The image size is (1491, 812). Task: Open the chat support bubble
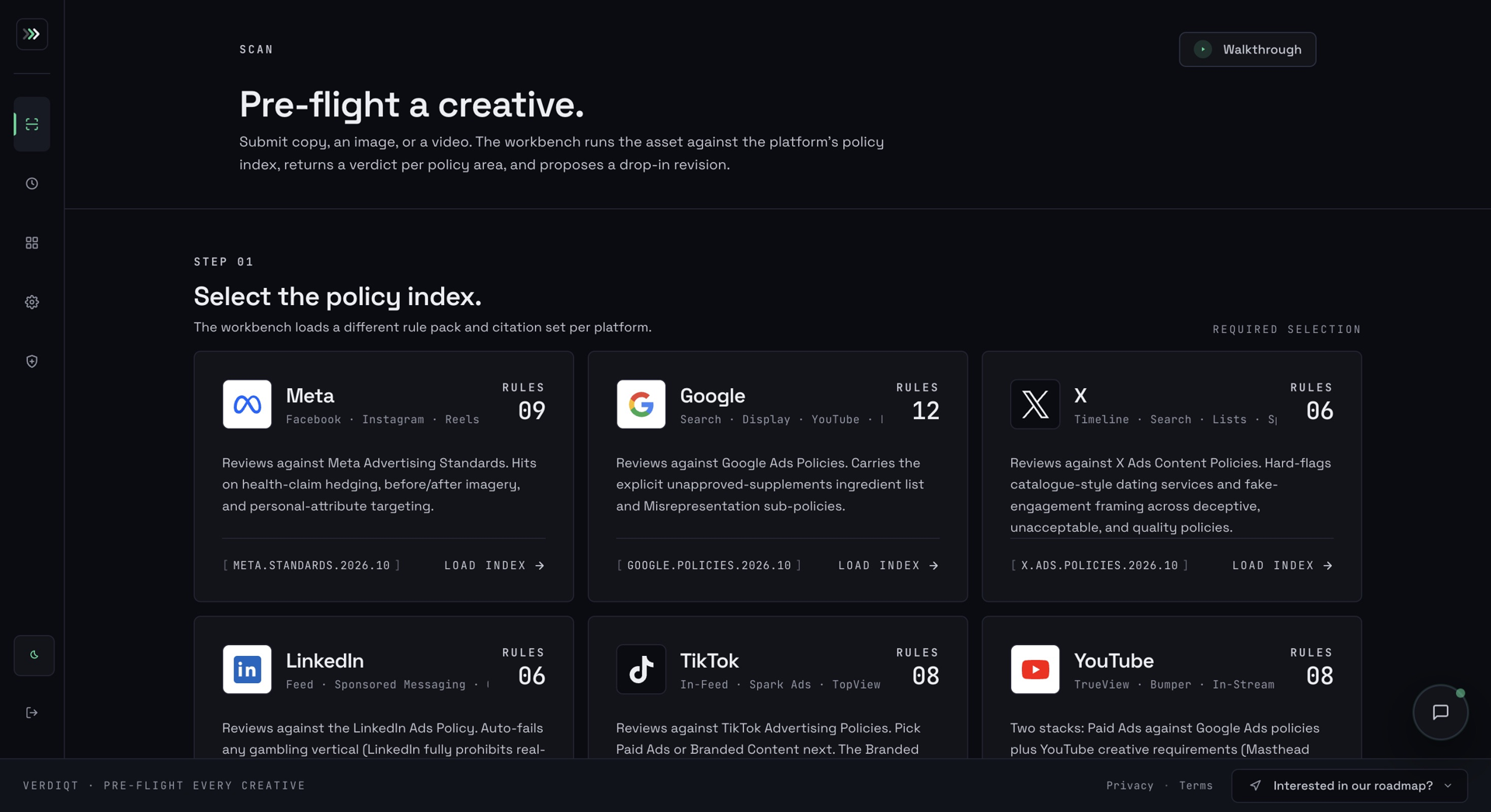coord(1441,712)
